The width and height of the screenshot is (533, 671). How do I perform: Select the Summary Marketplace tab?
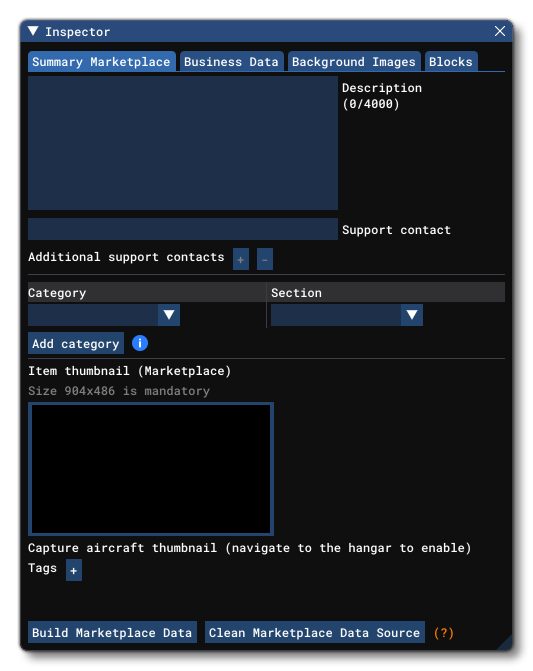click(101, 62)
